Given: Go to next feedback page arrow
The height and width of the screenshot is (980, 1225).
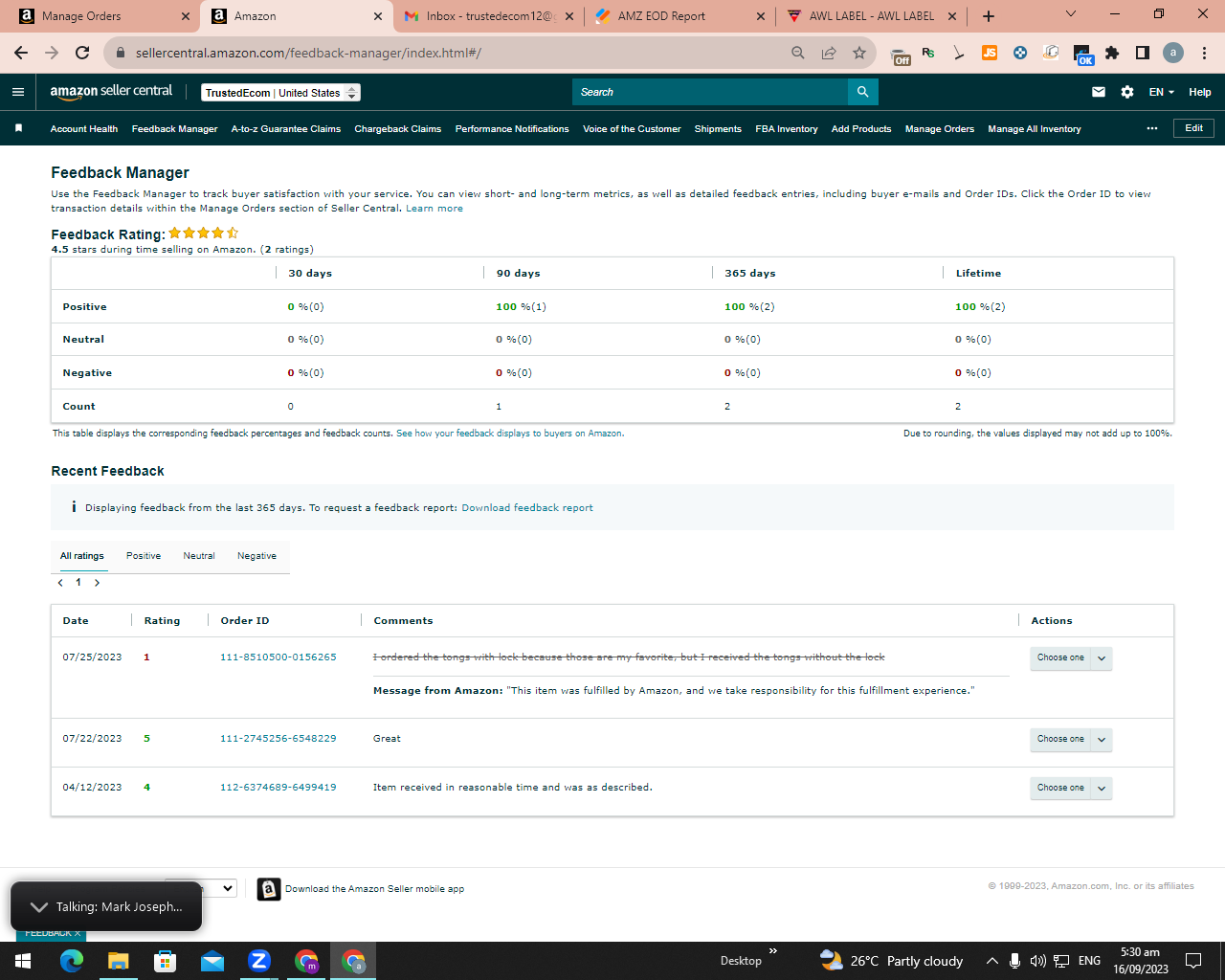Looking at the screenshot, I should click(97, 583).
